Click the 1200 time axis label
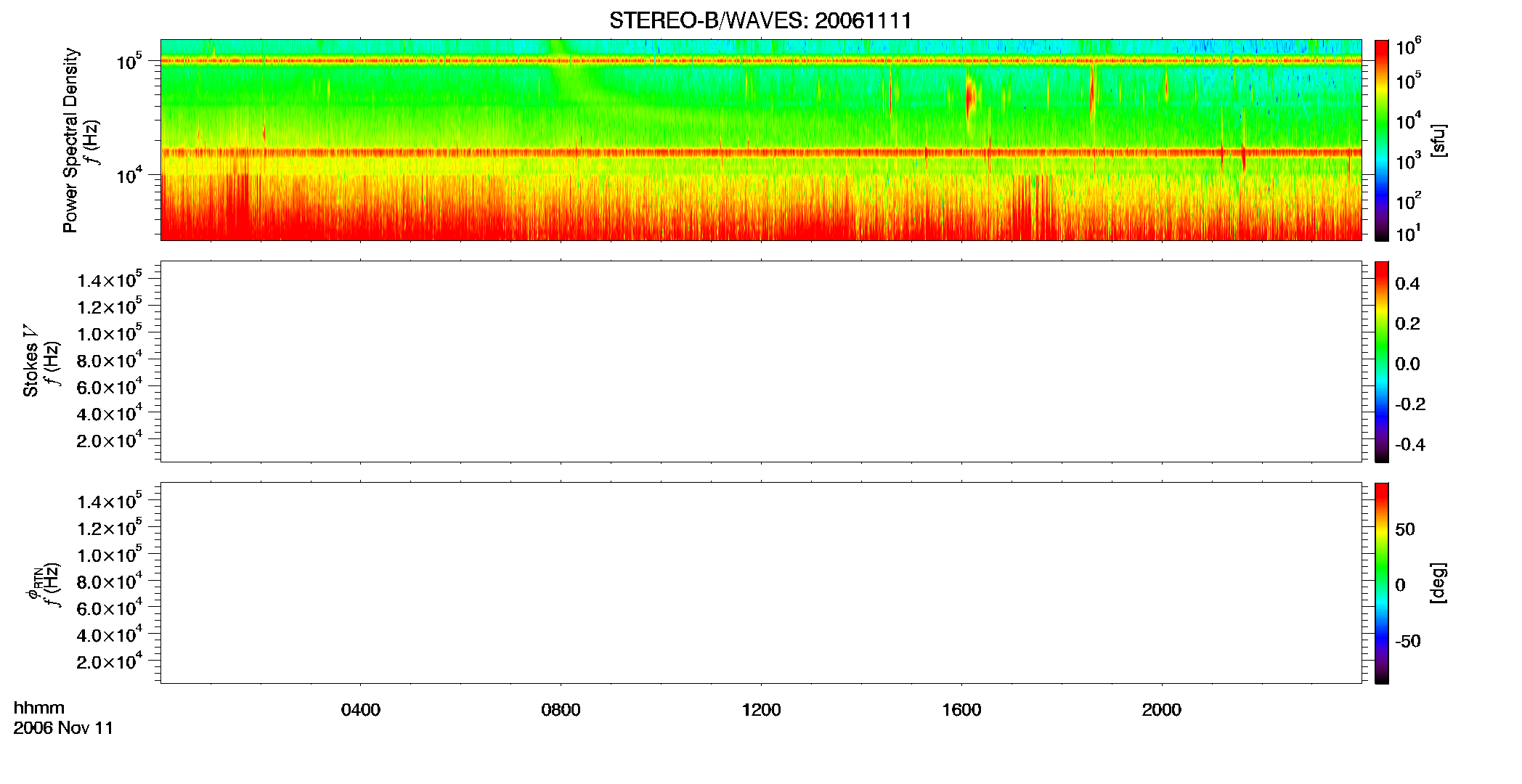 (x=761, y=710)
